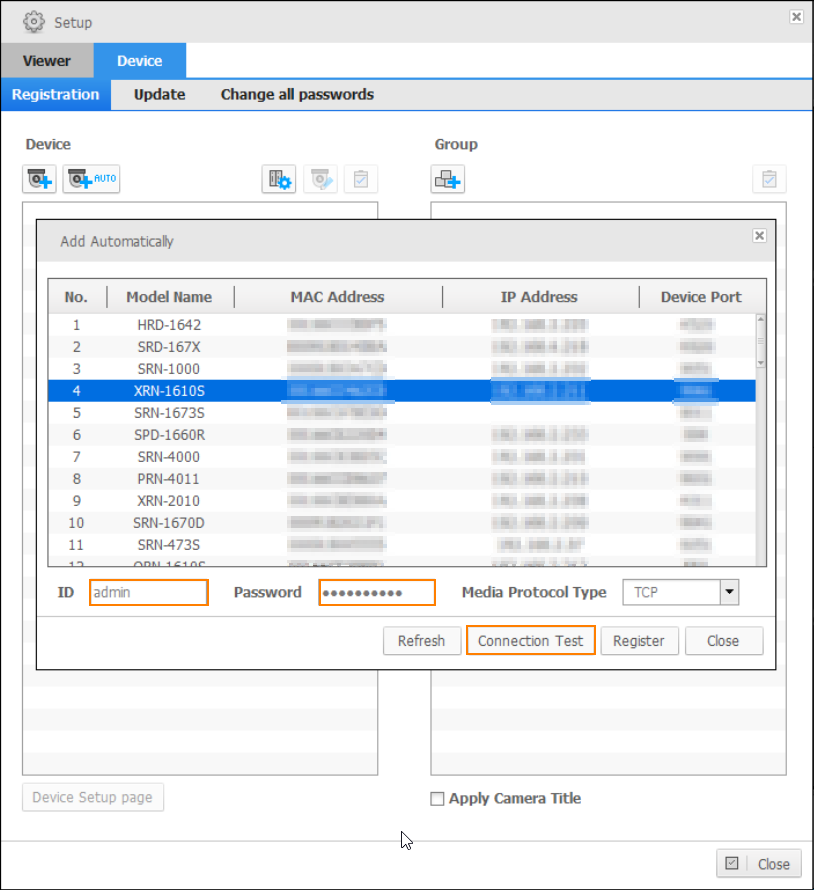Click the IP Address column header
This screenshot has height=890, width=814.
[x=539, y=297]
